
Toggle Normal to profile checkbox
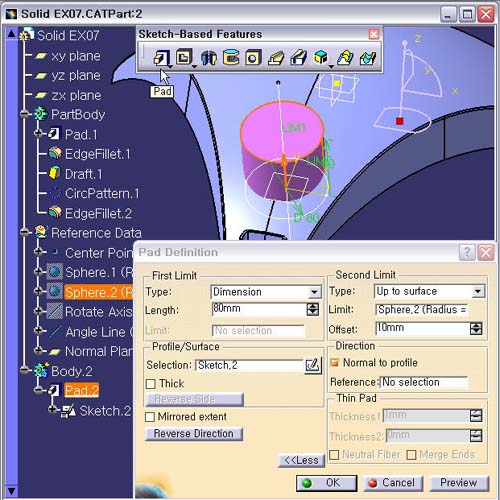(x=334, y=362)
